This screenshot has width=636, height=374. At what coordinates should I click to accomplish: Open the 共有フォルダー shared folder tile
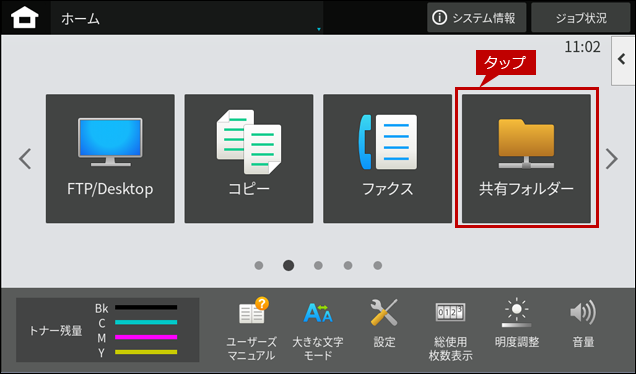[x=526, y=159]
